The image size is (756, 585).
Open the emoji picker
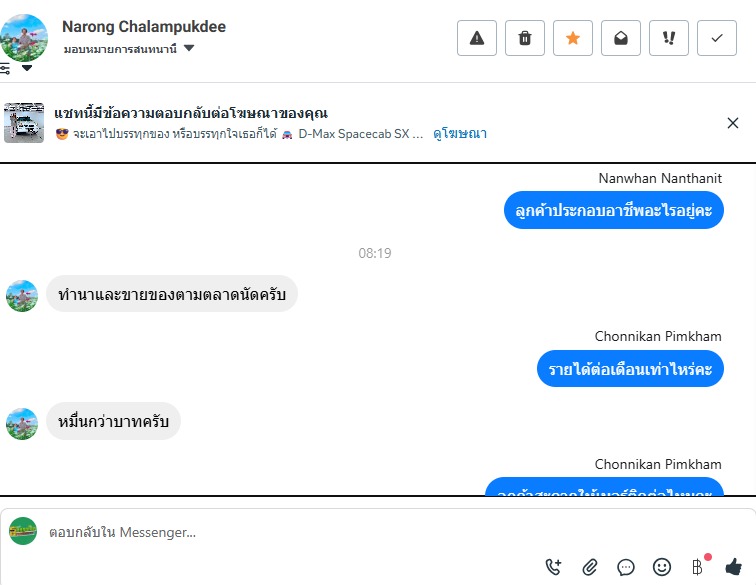pos(662,567)
